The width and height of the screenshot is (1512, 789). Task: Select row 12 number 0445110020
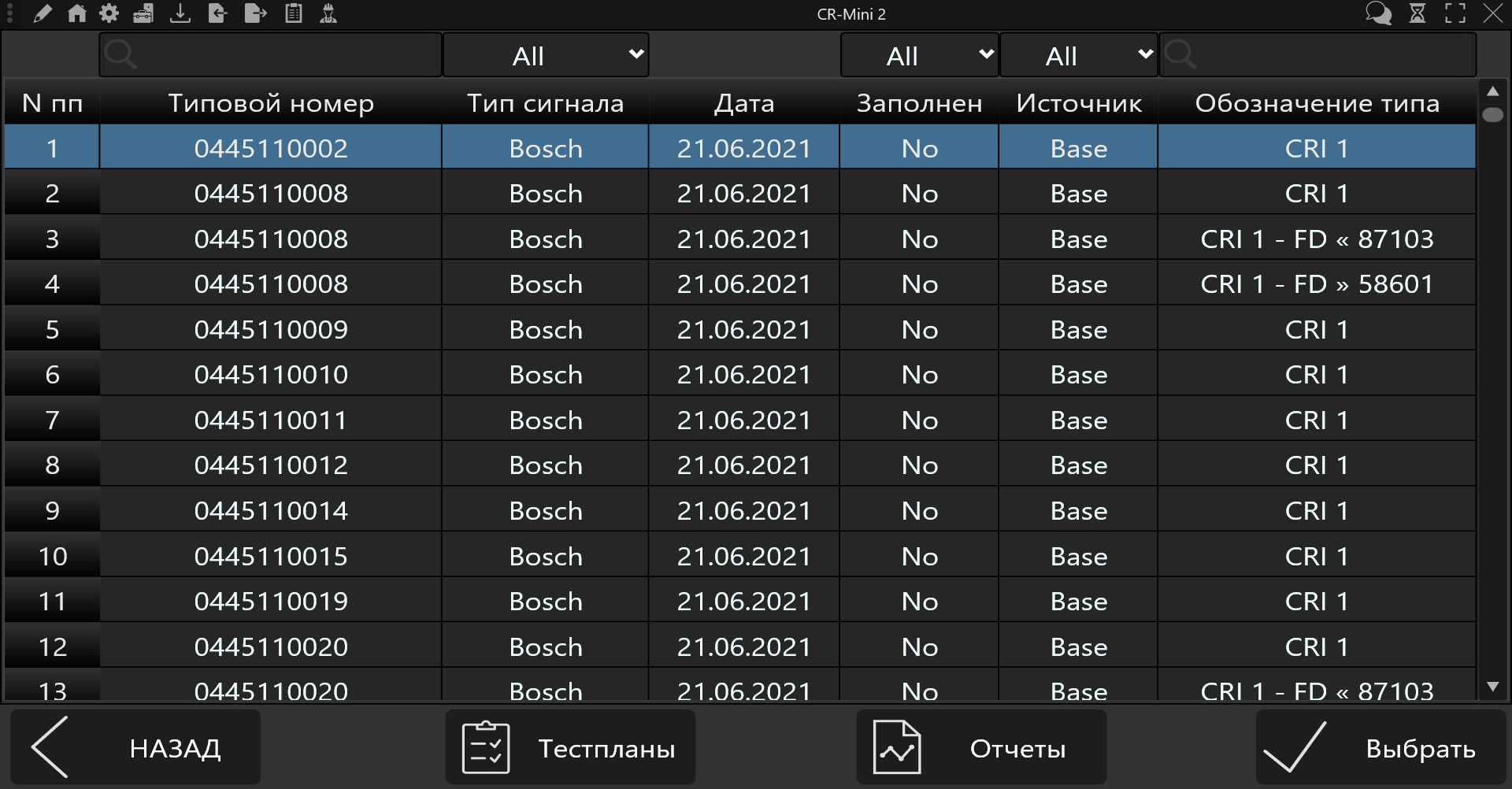(x=270, y=647)
